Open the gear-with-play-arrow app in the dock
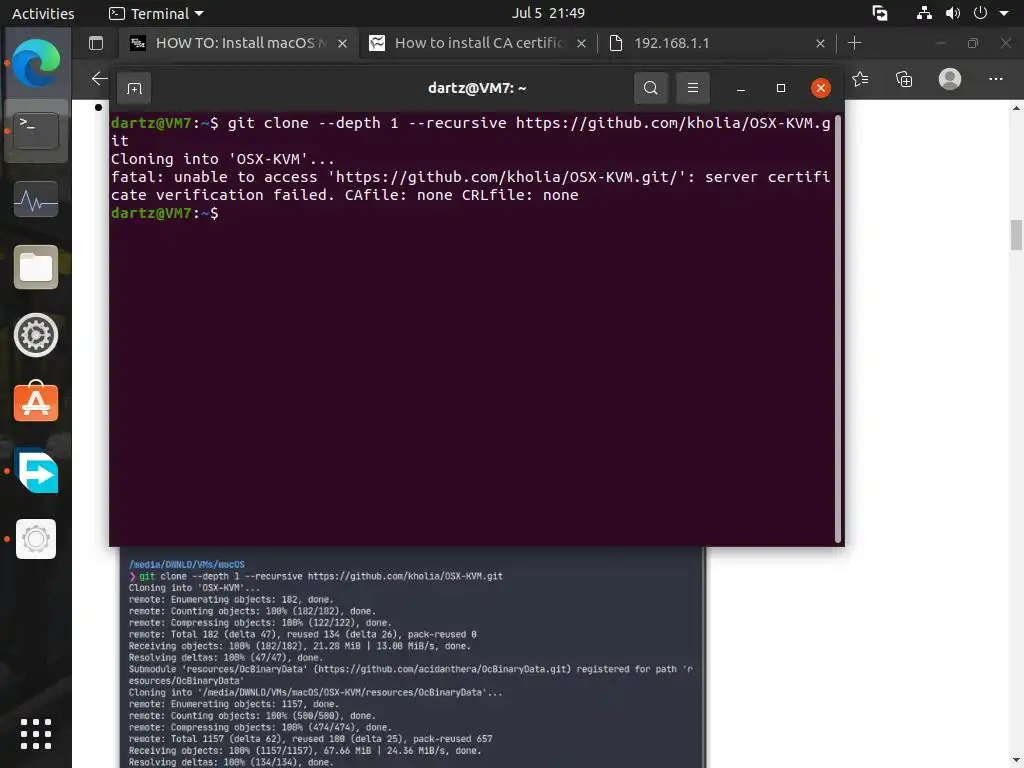Image resolution: width=1024 pixels, height=768 pixels. [x=36, y=335]
